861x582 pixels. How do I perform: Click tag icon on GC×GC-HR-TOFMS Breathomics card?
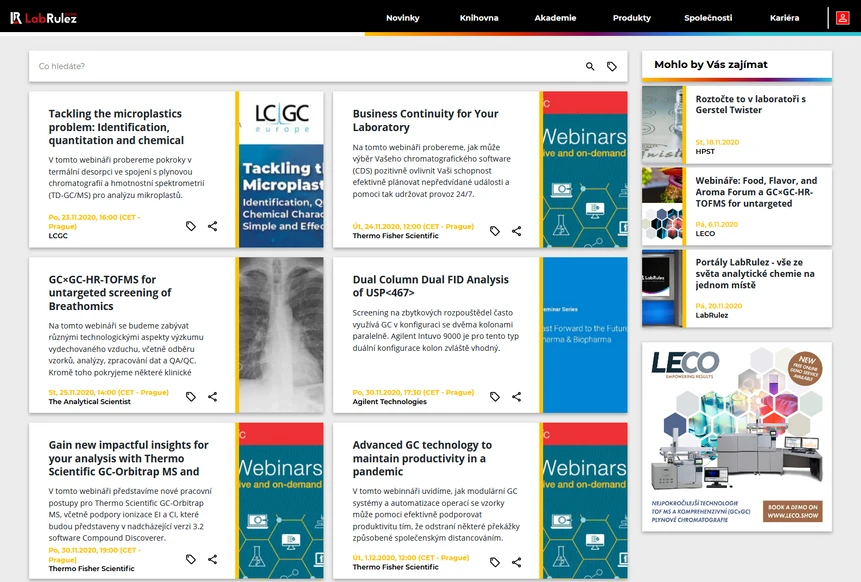tap(191, 396)
